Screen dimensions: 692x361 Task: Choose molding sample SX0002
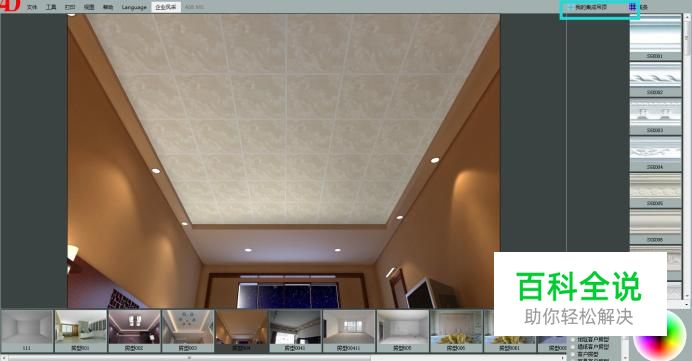[655, 79]
